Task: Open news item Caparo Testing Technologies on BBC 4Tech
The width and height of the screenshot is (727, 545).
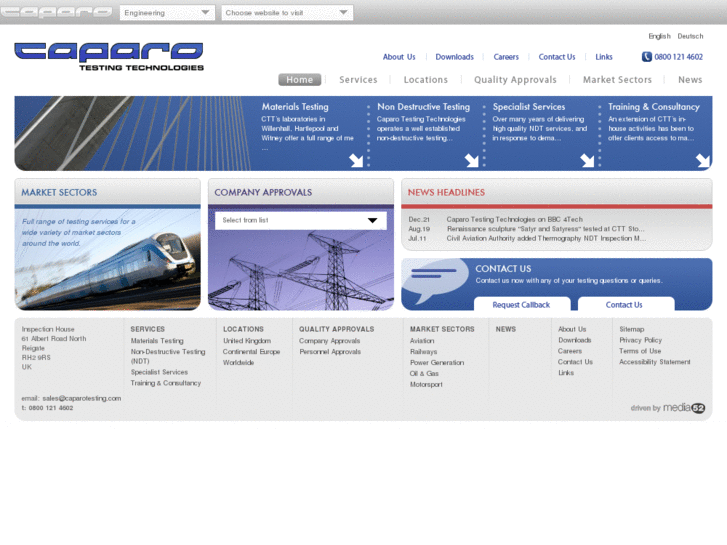Action: point(514,219)
